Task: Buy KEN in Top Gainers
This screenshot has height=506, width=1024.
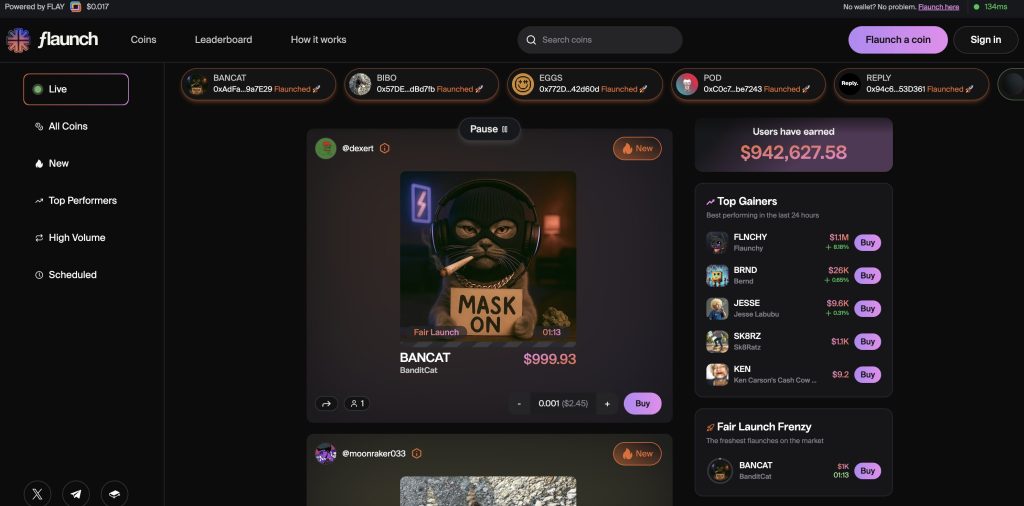Action: (x=867, y=375)
